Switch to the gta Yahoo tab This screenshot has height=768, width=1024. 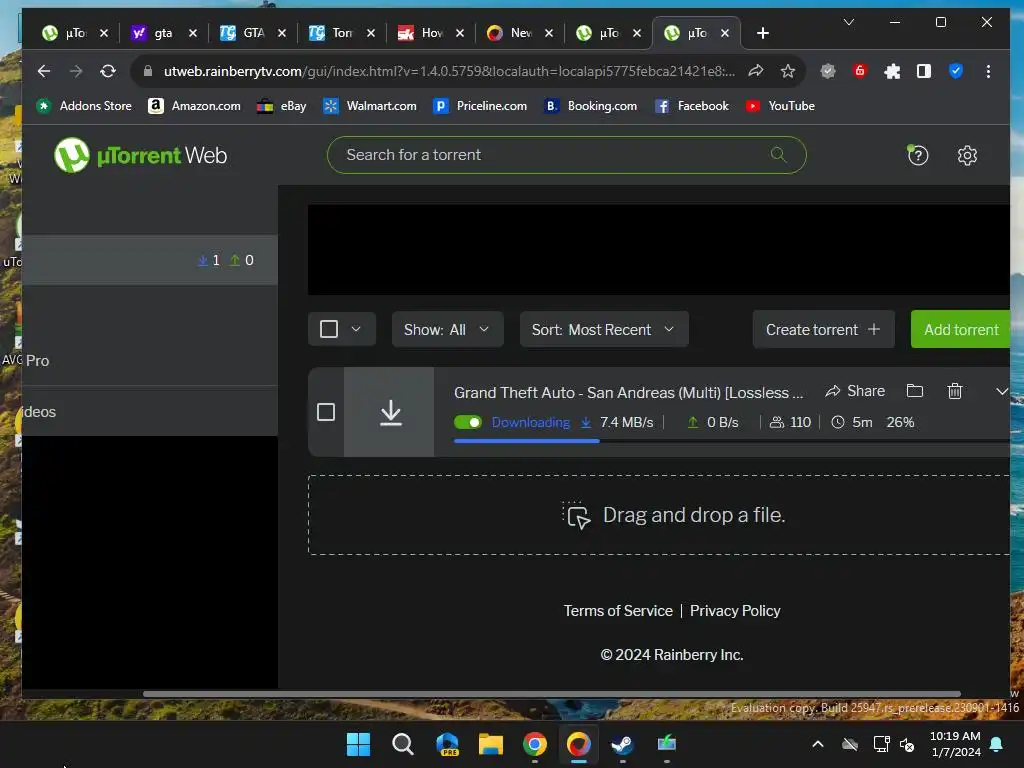[x=163, y=33]
